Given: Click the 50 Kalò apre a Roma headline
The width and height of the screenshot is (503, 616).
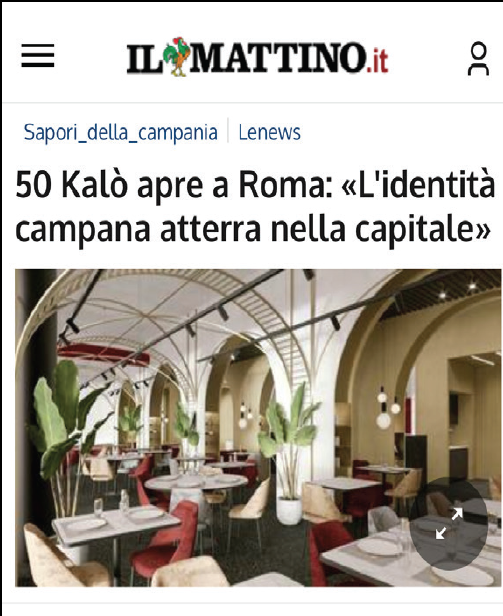Looking at the screenshot, I should click(255, 207).
